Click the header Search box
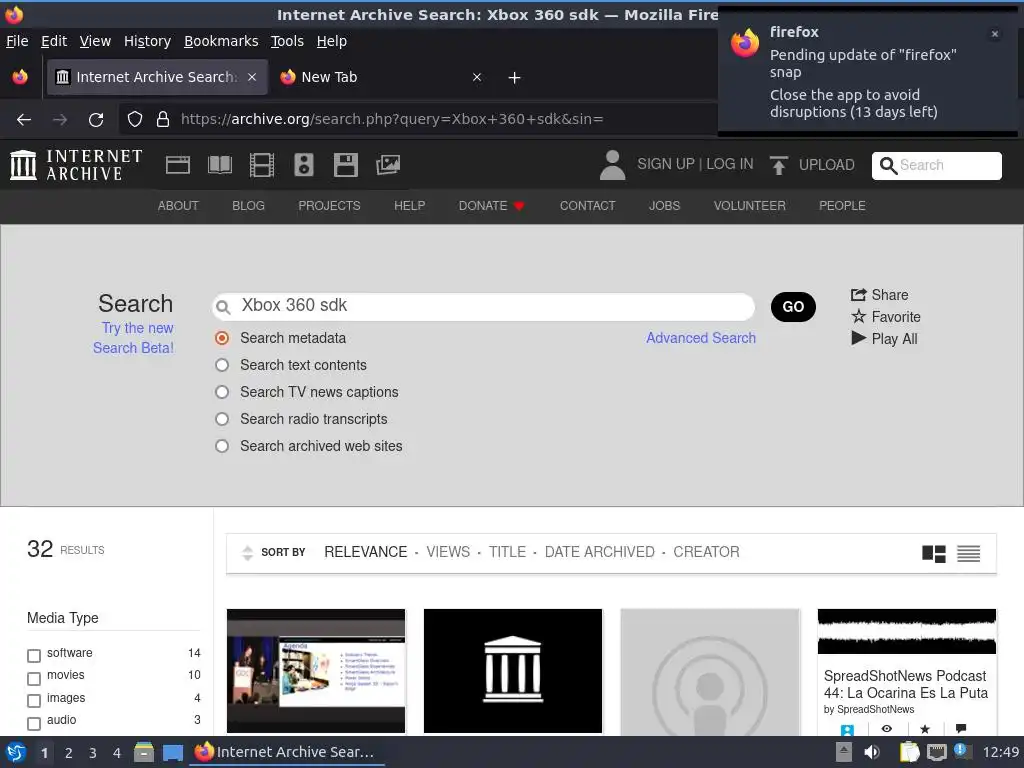Viewport: 1024px width, 768px height. 936,165
